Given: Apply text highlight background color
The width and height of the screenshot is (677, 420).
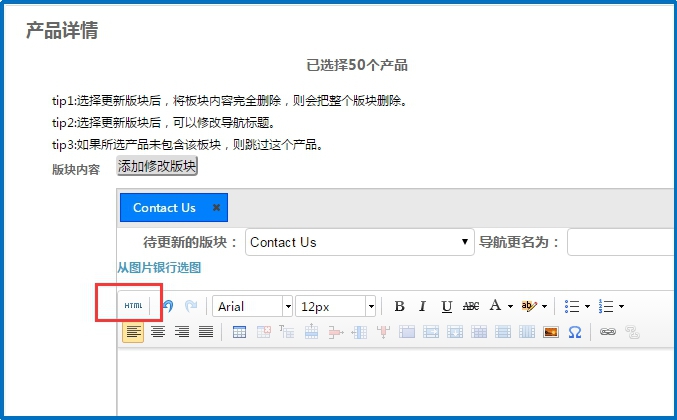Looking at the screenshot, I should coord(528,306).
